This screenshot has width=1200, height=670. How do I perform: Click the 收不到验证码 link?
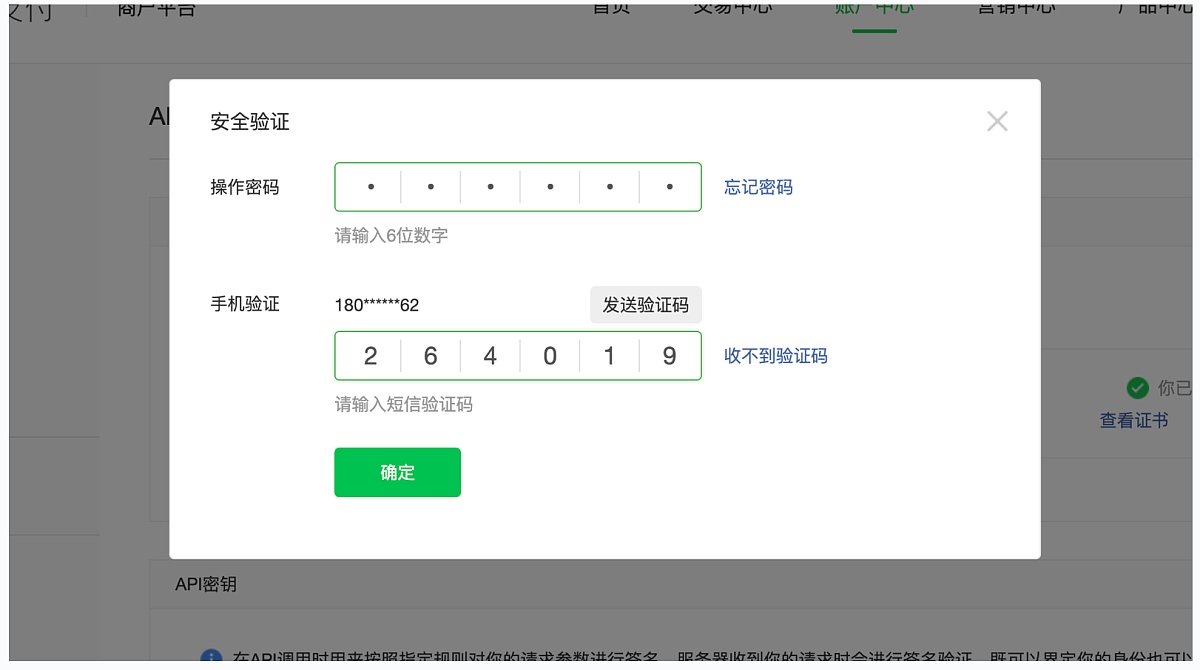776,356
